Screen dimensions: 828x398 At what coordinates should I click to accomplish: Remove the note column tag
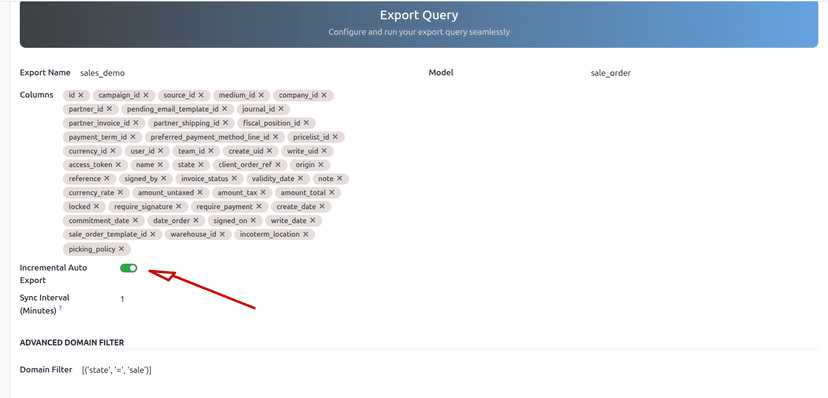(340, 178)
